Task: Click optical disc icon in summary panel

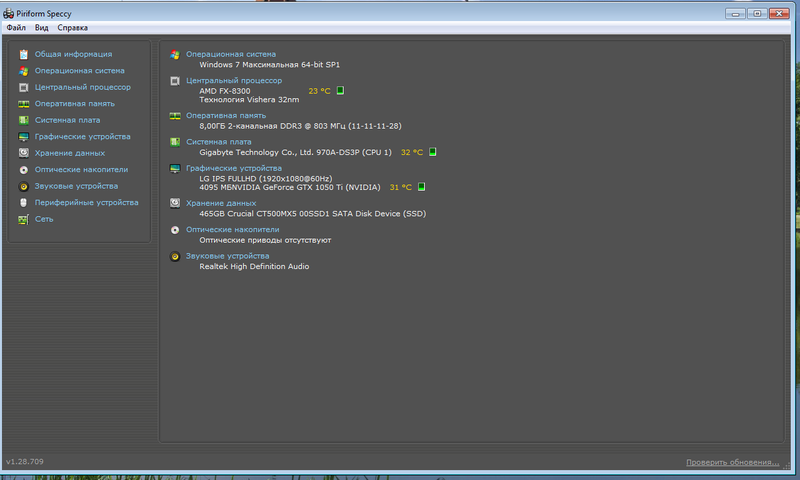Action: click(x=175, y=230)
